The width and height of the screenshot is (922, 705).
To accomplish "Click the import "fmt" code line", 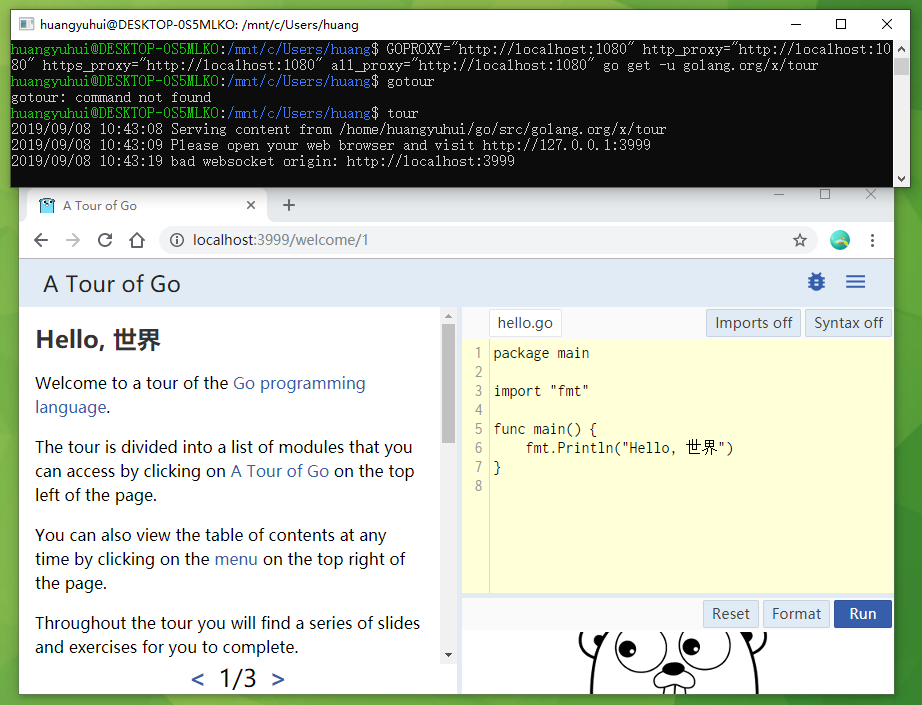I will pos(541,391).
